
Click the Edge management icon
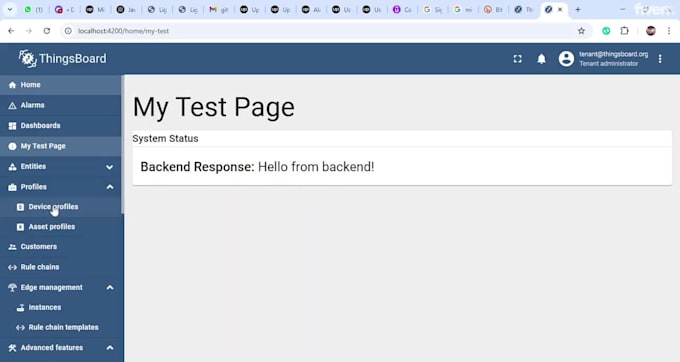click(12, 287)
